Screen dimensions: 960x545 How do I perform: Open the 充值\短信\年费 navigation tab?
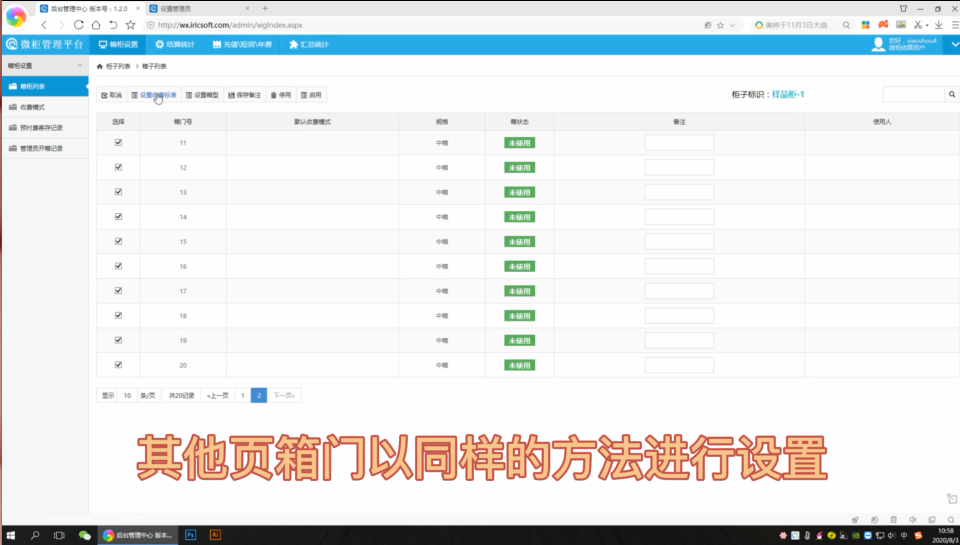click(x=242, y=44)
